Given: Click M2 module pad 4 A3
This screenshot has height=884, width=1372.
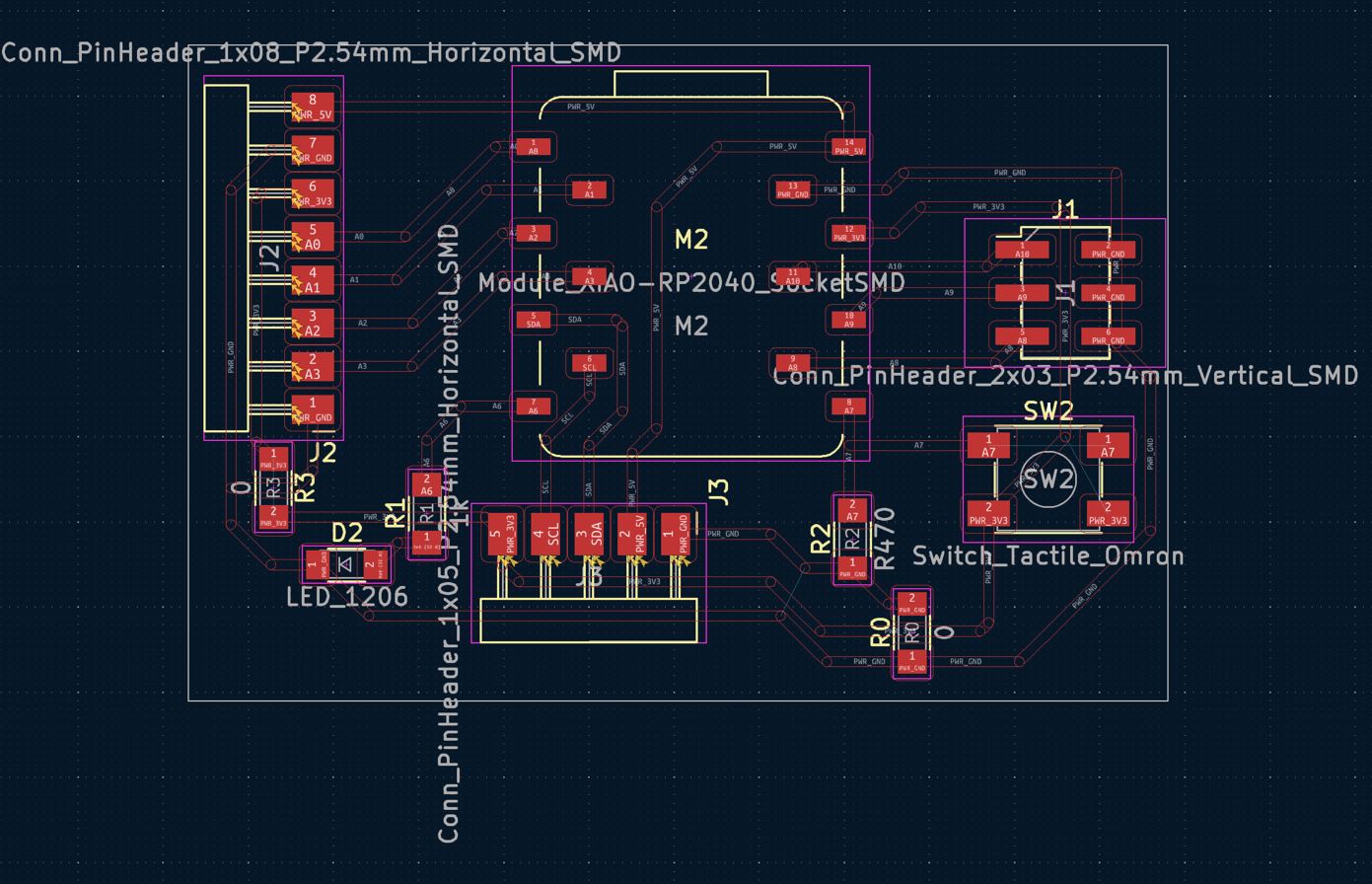Looking at the screenshot, I should tap(590, 276).
